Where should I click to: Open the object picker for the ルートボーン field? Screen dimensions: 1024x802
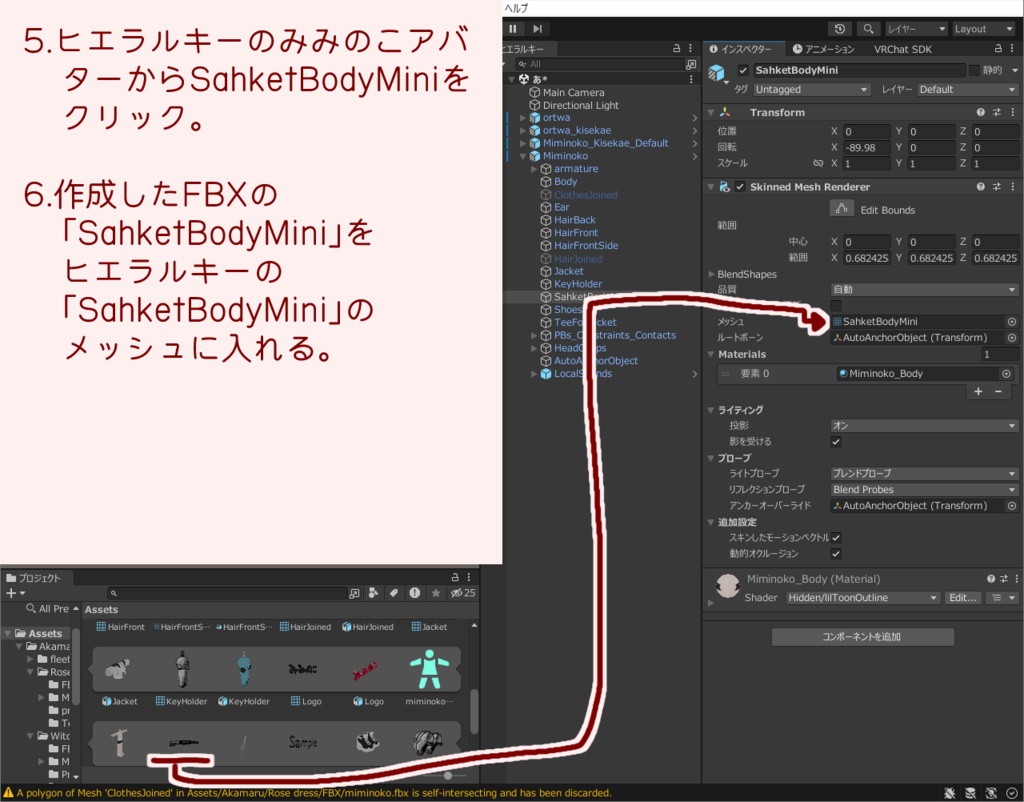1012,338
